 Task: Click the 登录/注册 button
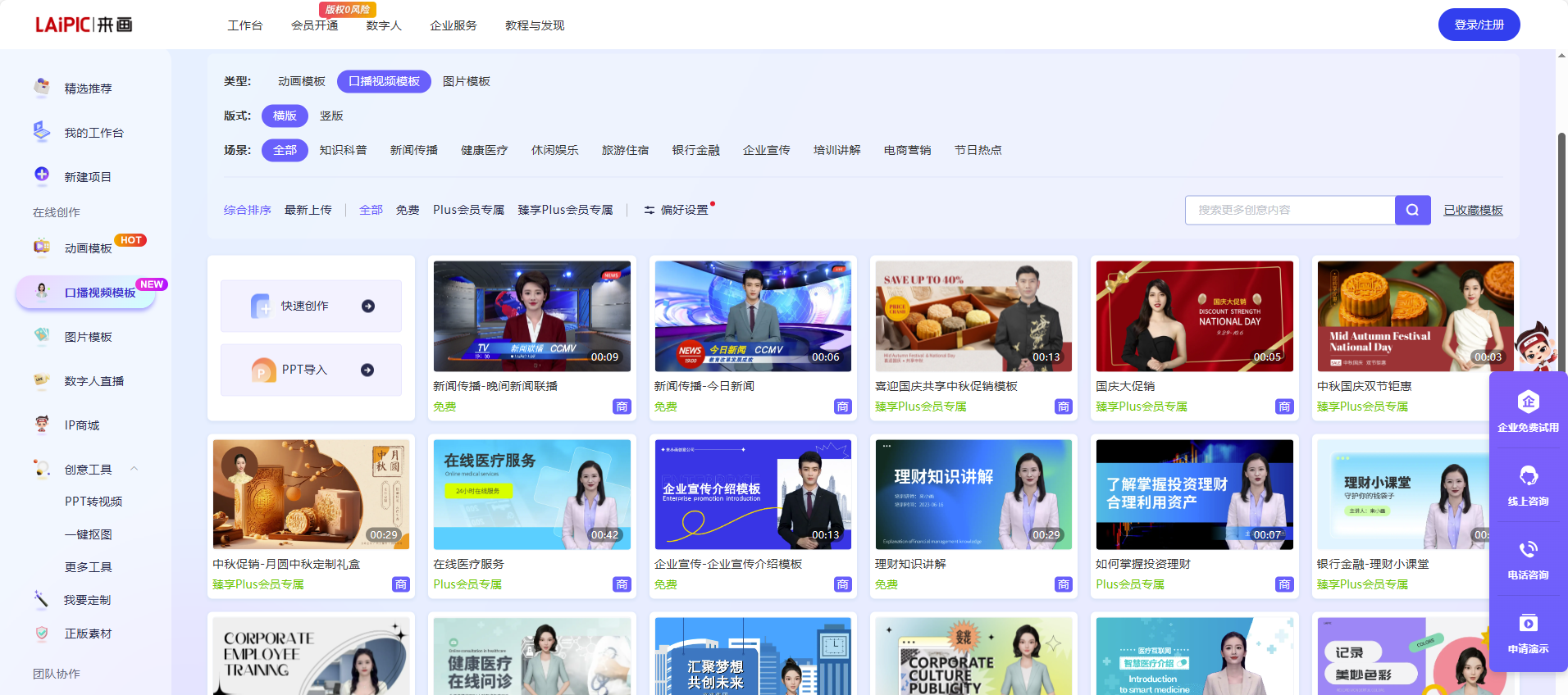(x=1479, y=25)
